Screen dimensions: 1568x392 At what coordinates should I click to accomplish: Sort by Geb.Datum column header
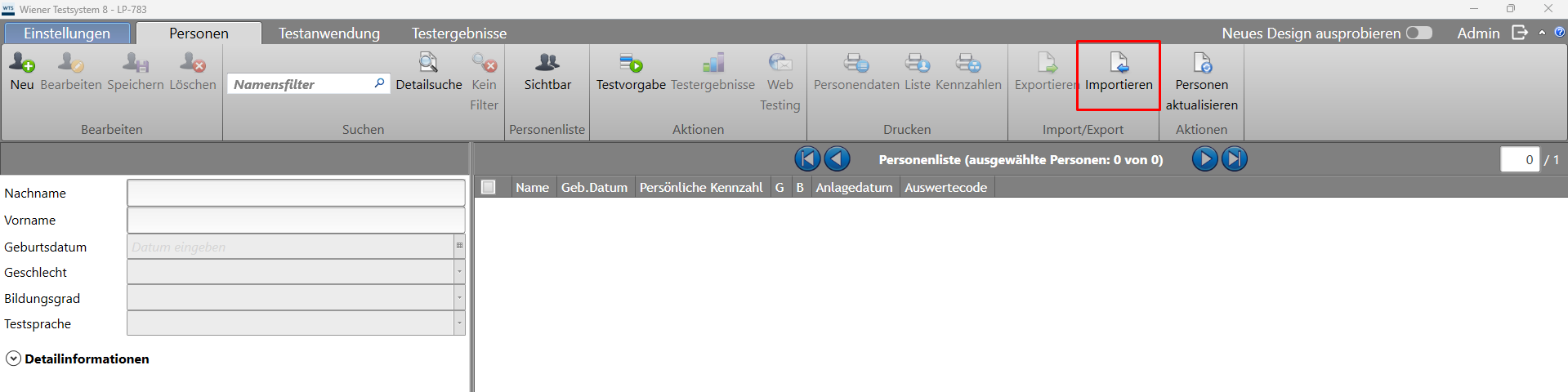(594, 187)
